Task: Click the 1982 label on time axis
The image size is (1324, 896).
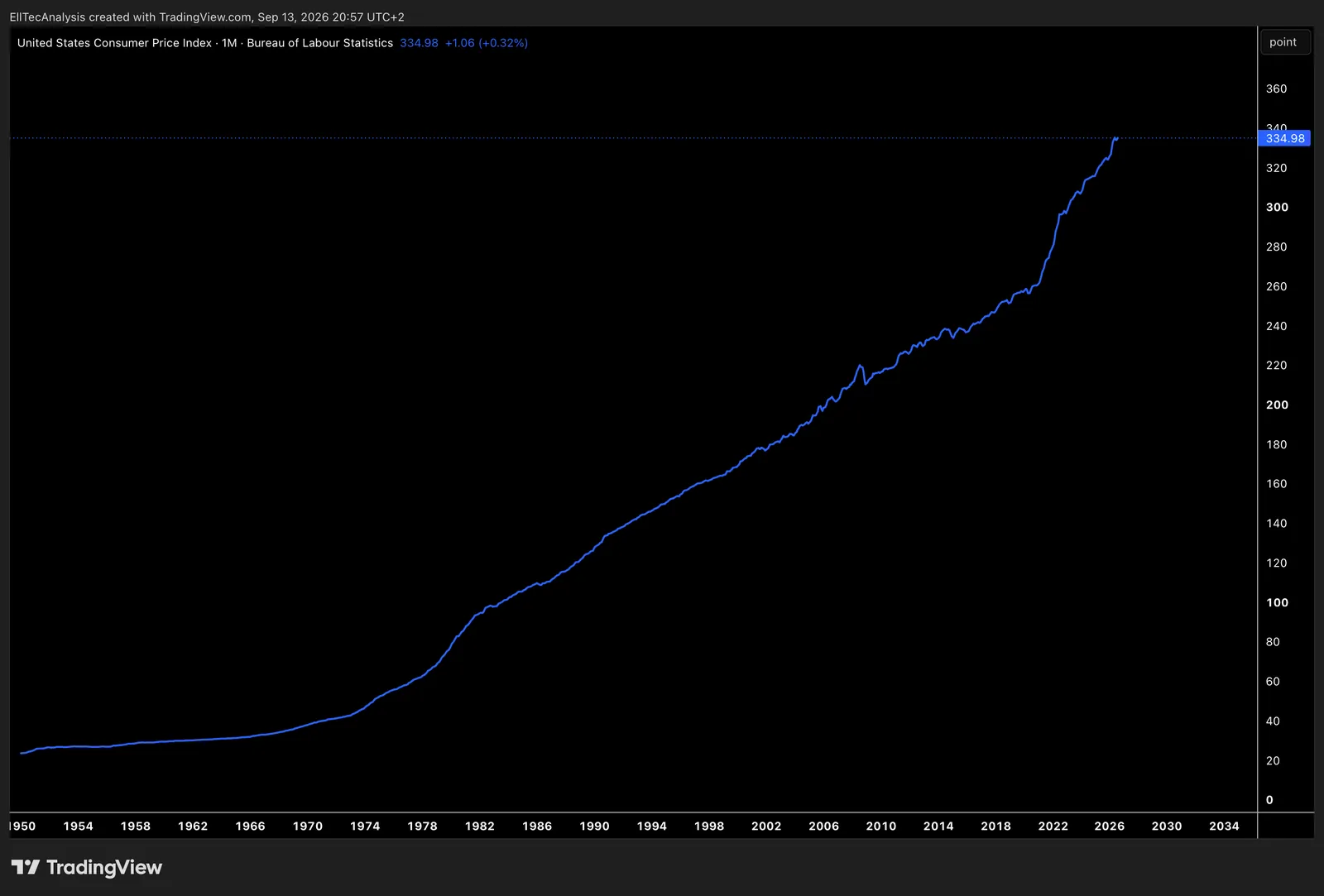Action: pyautogui.click(x=479, y=826)
